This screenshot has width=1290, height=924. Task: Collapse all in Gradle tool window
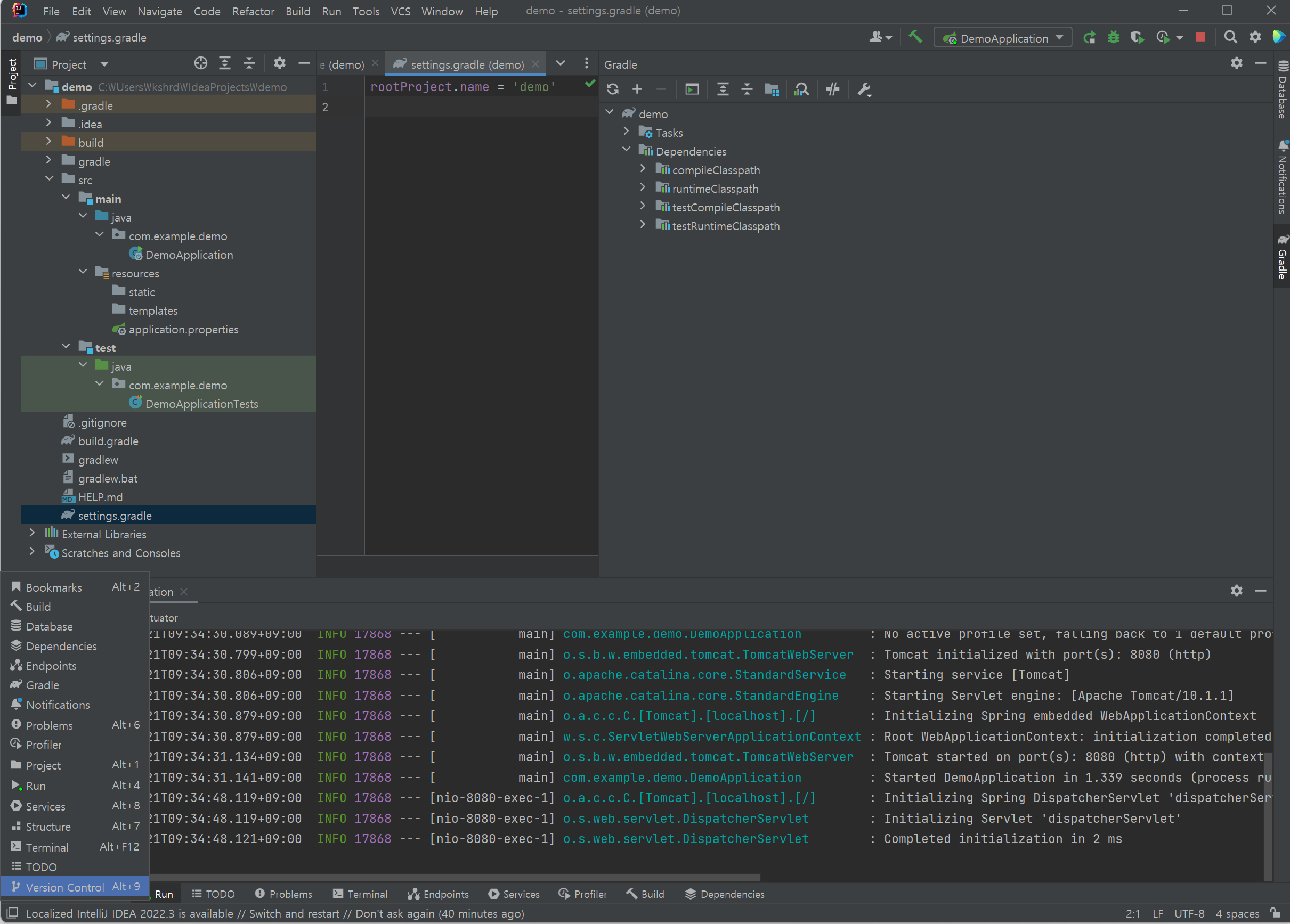point(747,89)
